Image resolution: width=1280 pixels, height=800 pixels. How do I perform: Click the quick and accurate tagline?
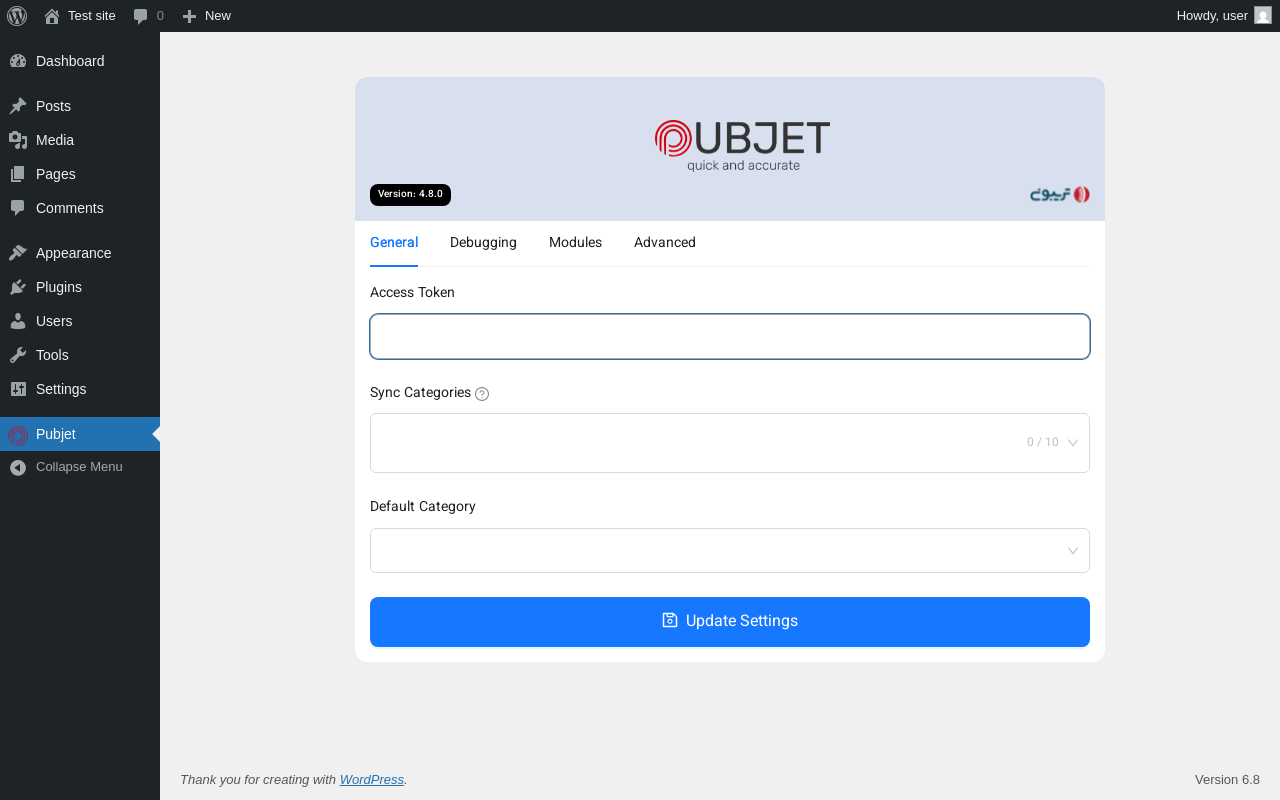743,166
